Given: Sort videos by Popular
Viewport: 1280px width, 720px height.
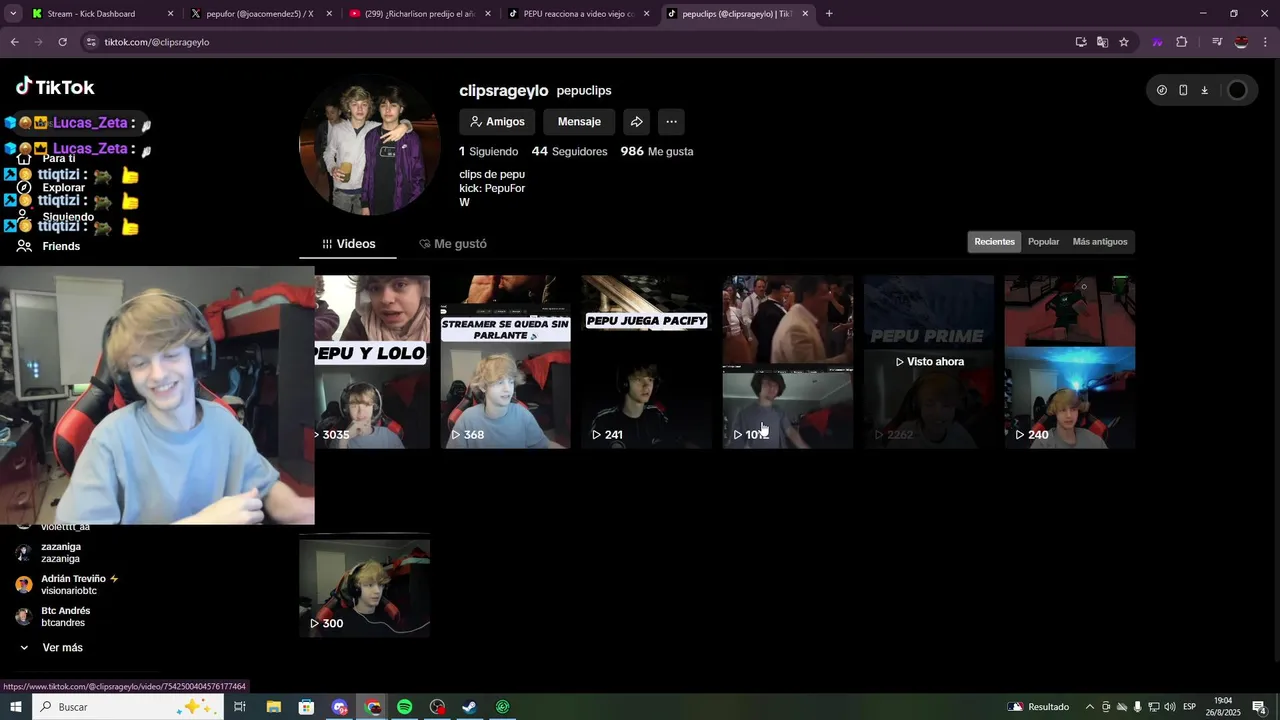Looking at the screenshot, I should click(1043, 242).
